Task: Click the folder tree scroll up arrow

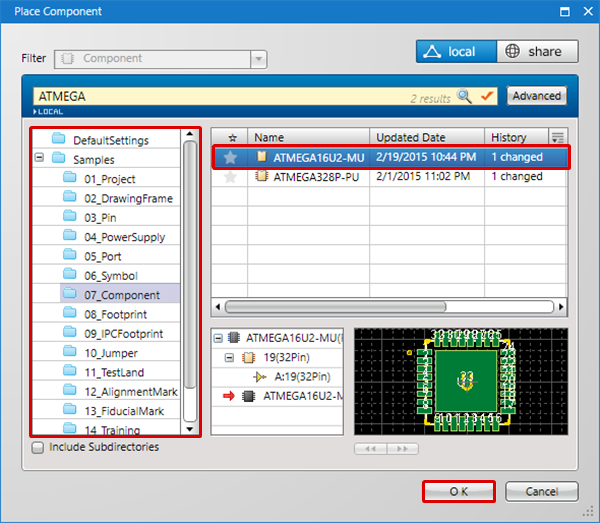Action: (x=189, y=134)
